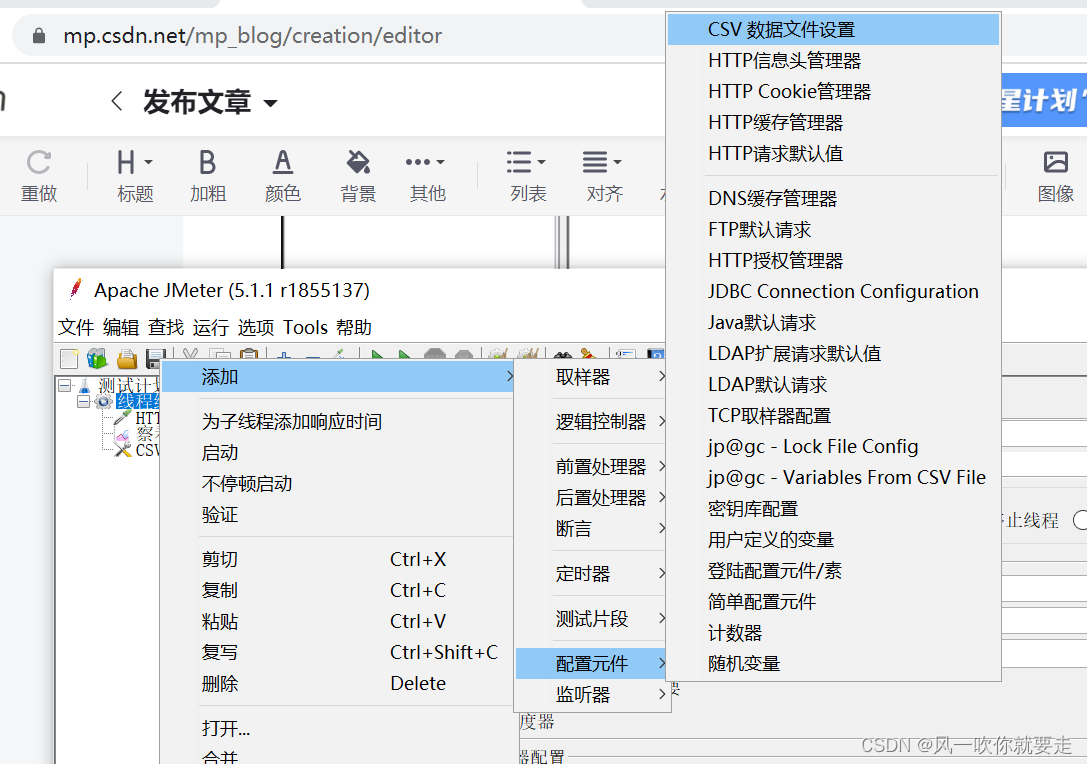Collapse the 测试计划 tree node
The height and width of the screenshot is (764, 1087).
tap(64, 385)
